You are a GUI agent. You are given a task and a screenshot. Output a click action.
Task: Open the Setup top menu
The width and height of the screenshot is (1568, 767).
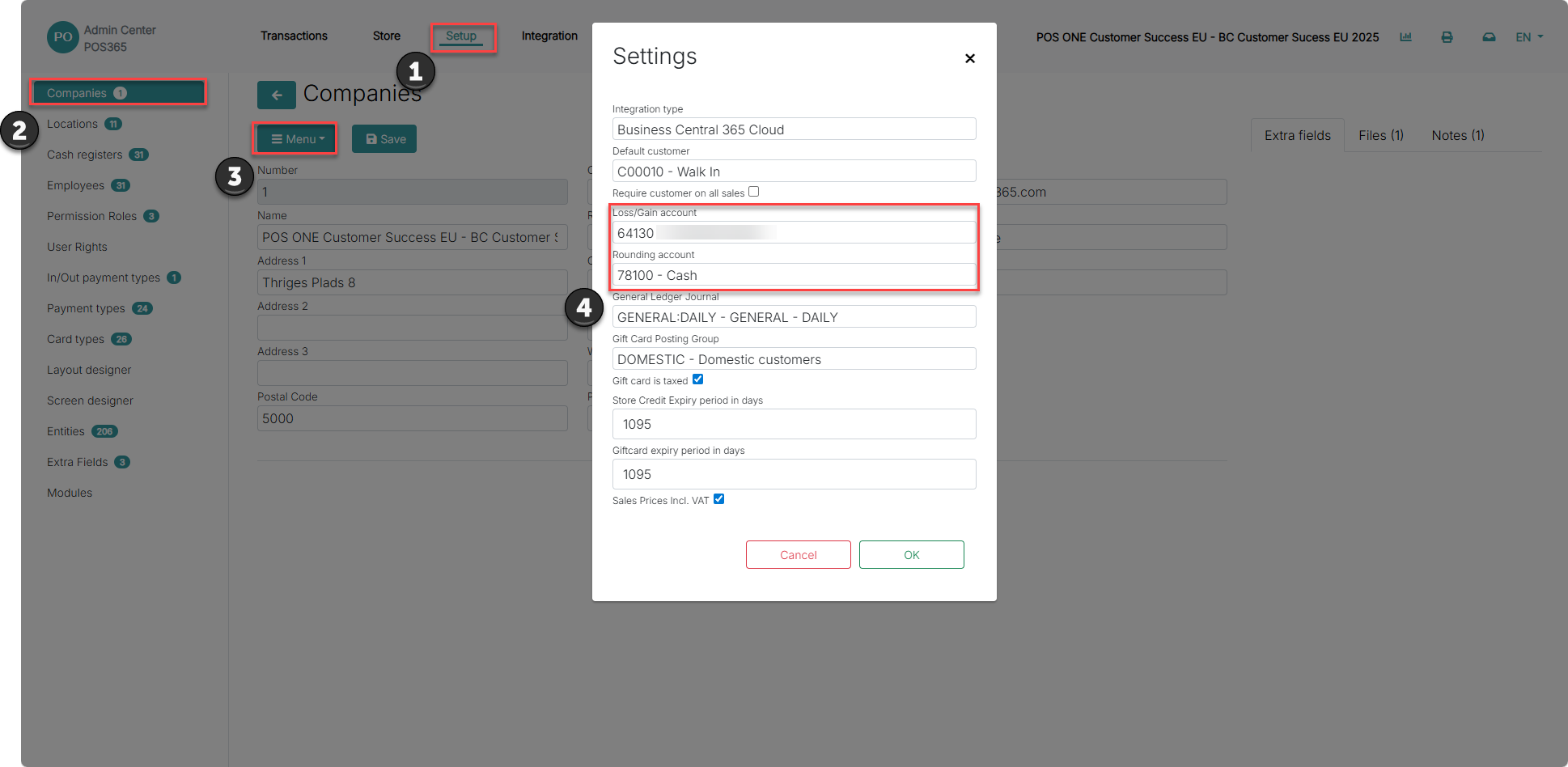[x=461, y=36]
